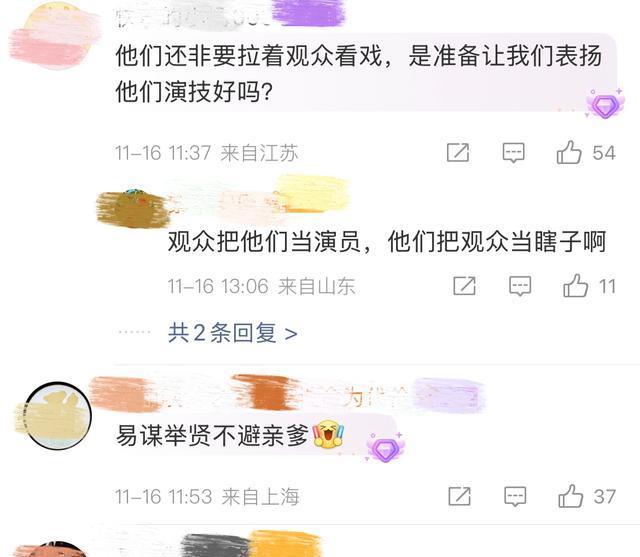Select the comment text 他们还非要拉着观众看戏
The image size is (640, 557).
point(250,56)
